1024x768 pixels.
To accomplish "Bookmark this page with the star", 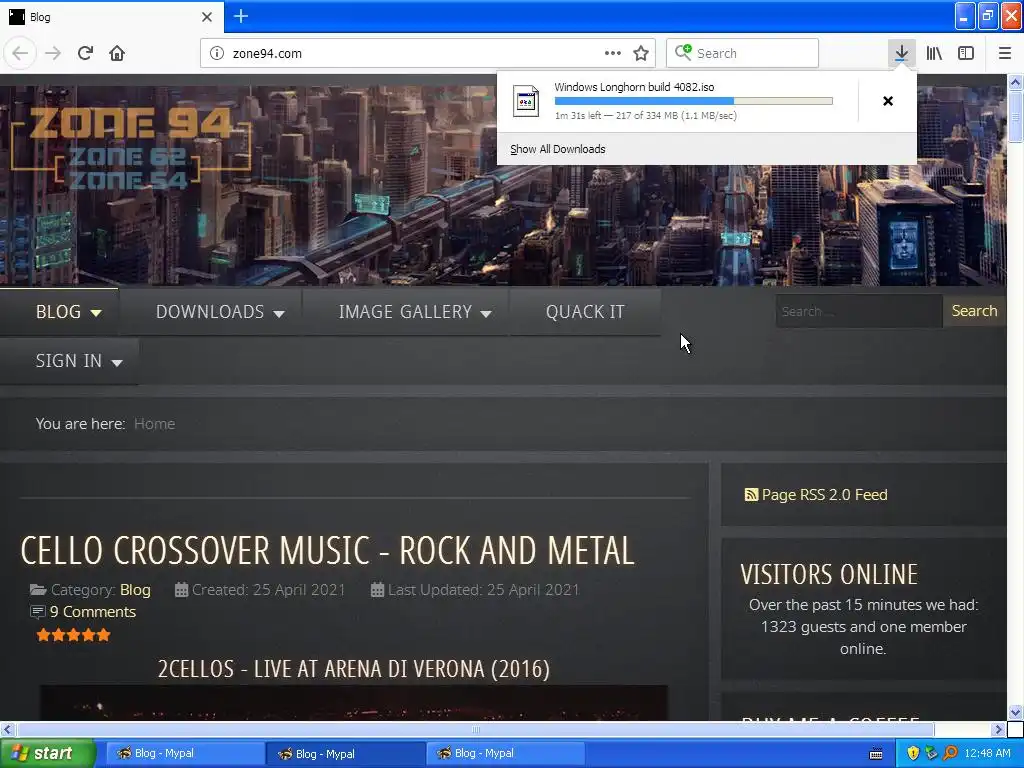I will point(641,53).
